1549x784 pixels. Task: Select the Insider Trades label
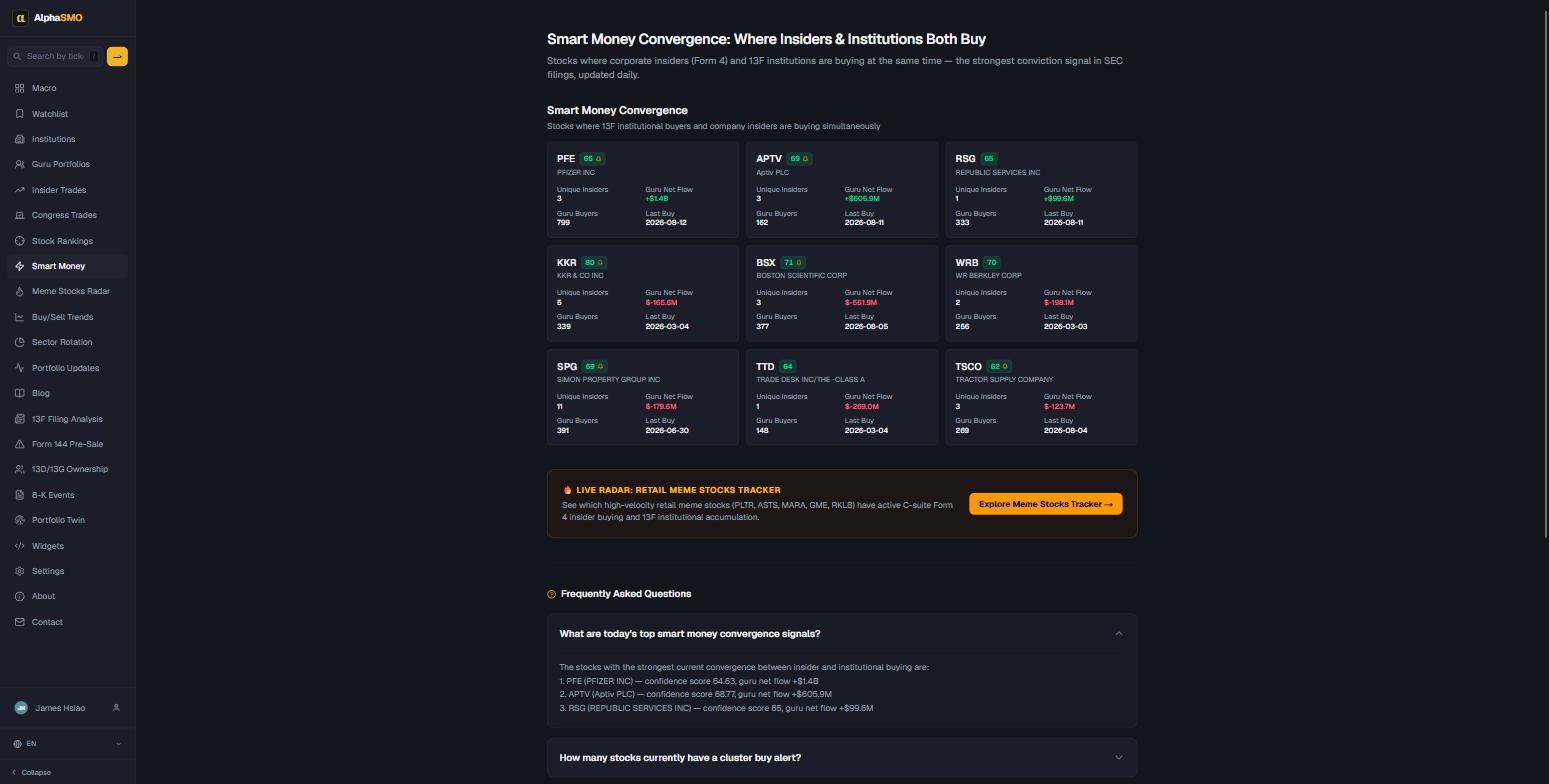(59, 190)
